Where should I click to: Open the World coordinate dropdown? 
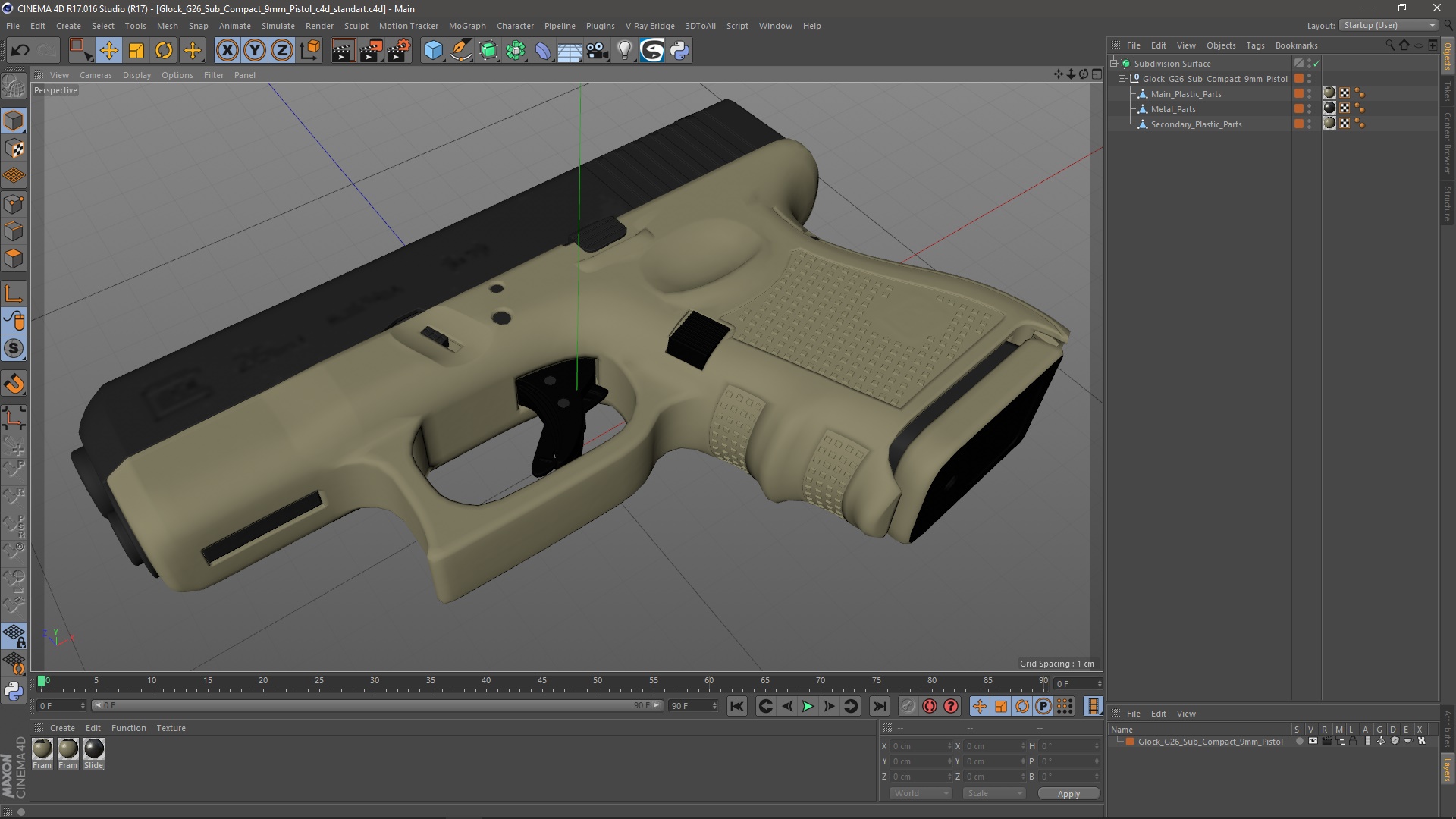click(x=921, y=793)
